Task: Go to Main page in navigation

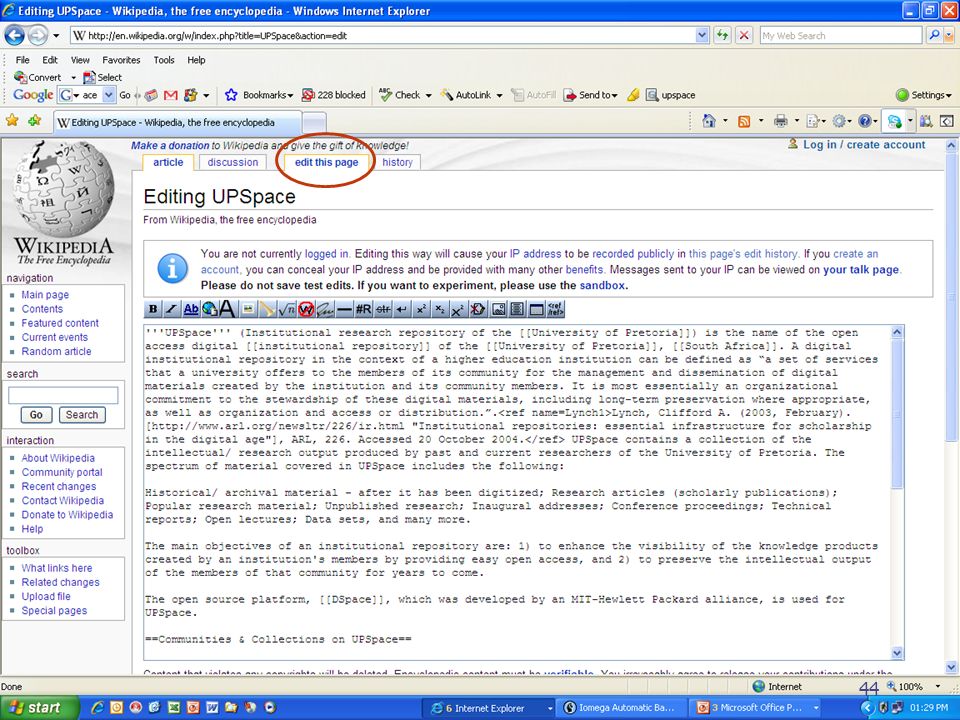Action: tap(45, 294)
